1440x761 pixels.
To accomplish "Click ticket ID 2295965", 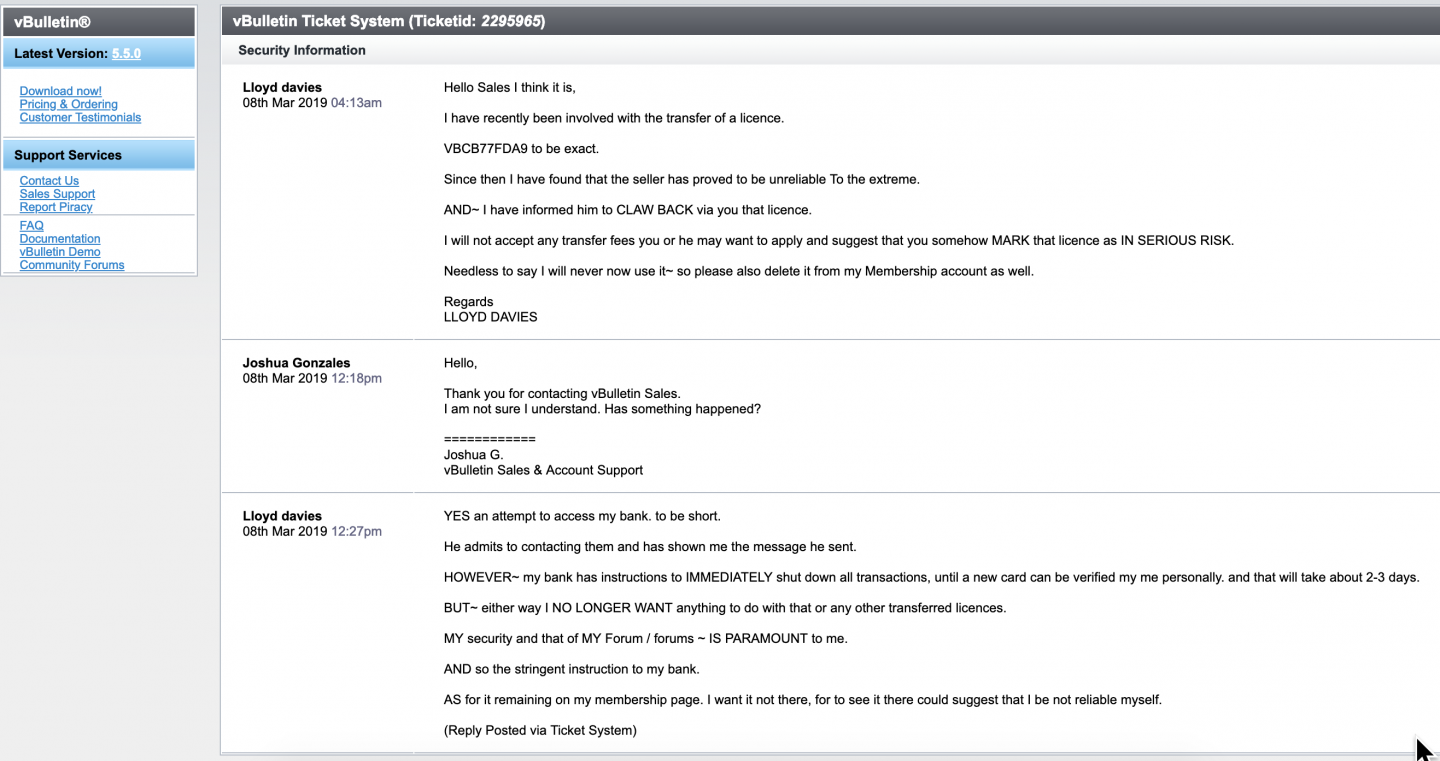I will [511, 21].
